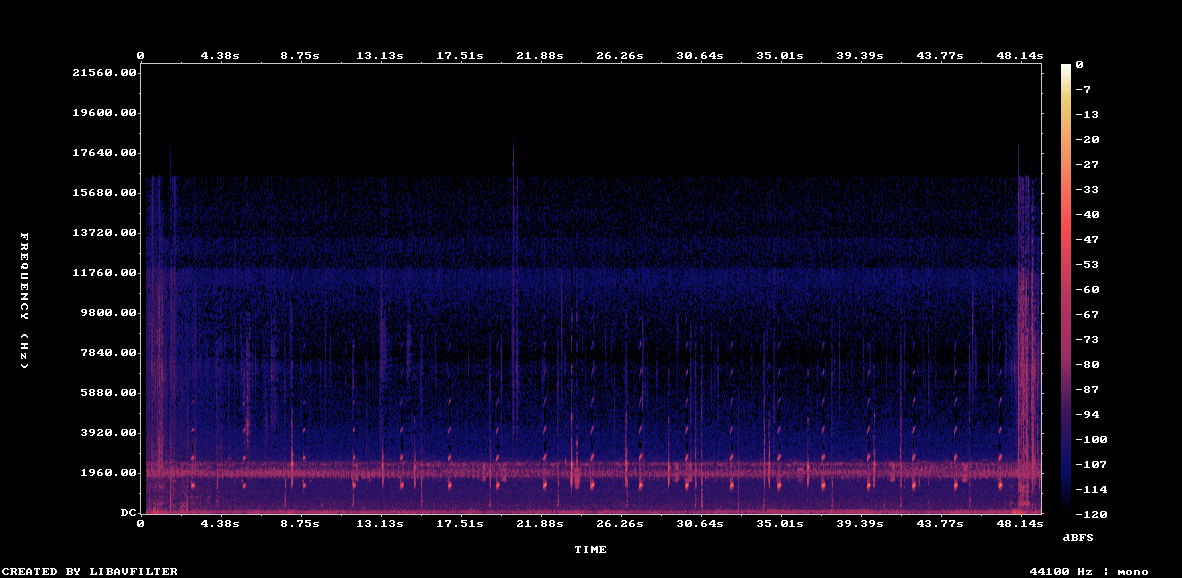1182x578 pixels.
Task: Select the 3920.00 frequency label
Action: (x=107, y=432)
